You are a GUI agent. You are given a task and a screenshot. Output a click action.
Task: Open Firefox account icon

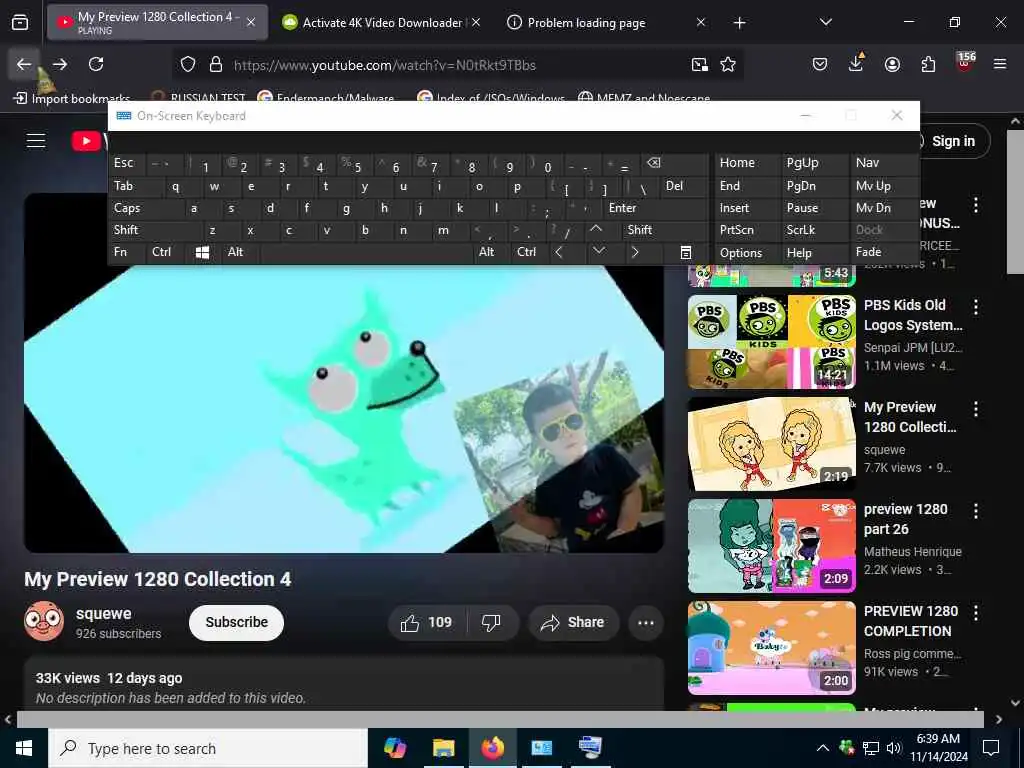(892, 65)
